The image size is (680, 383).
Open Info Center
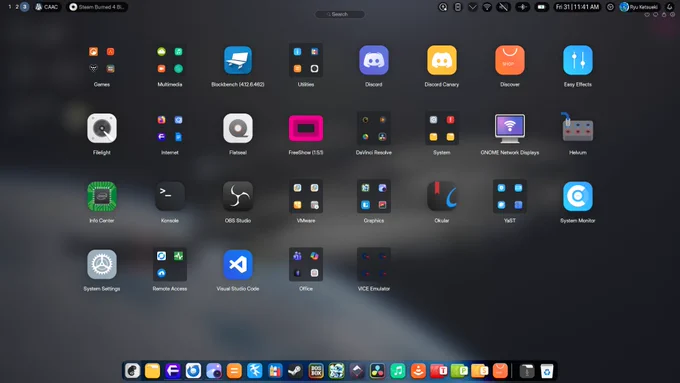coord(101,196)
